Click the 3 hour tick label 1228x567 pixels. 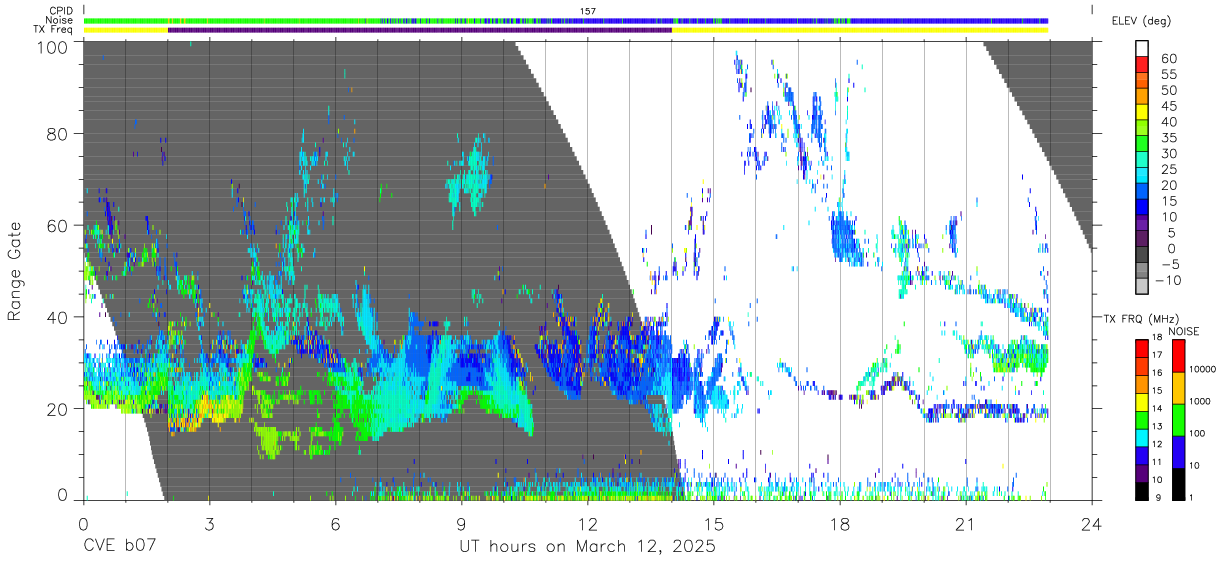pos(210,525)
